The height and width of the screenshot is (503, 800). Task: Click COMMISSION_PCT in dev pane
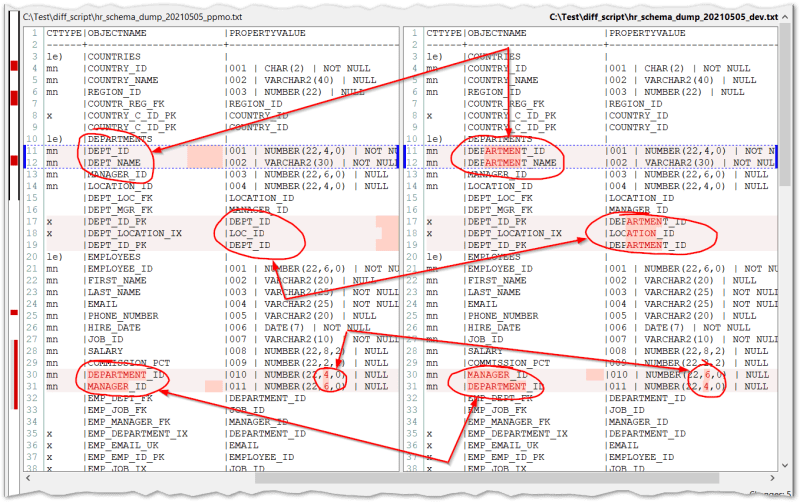[509, 363]
